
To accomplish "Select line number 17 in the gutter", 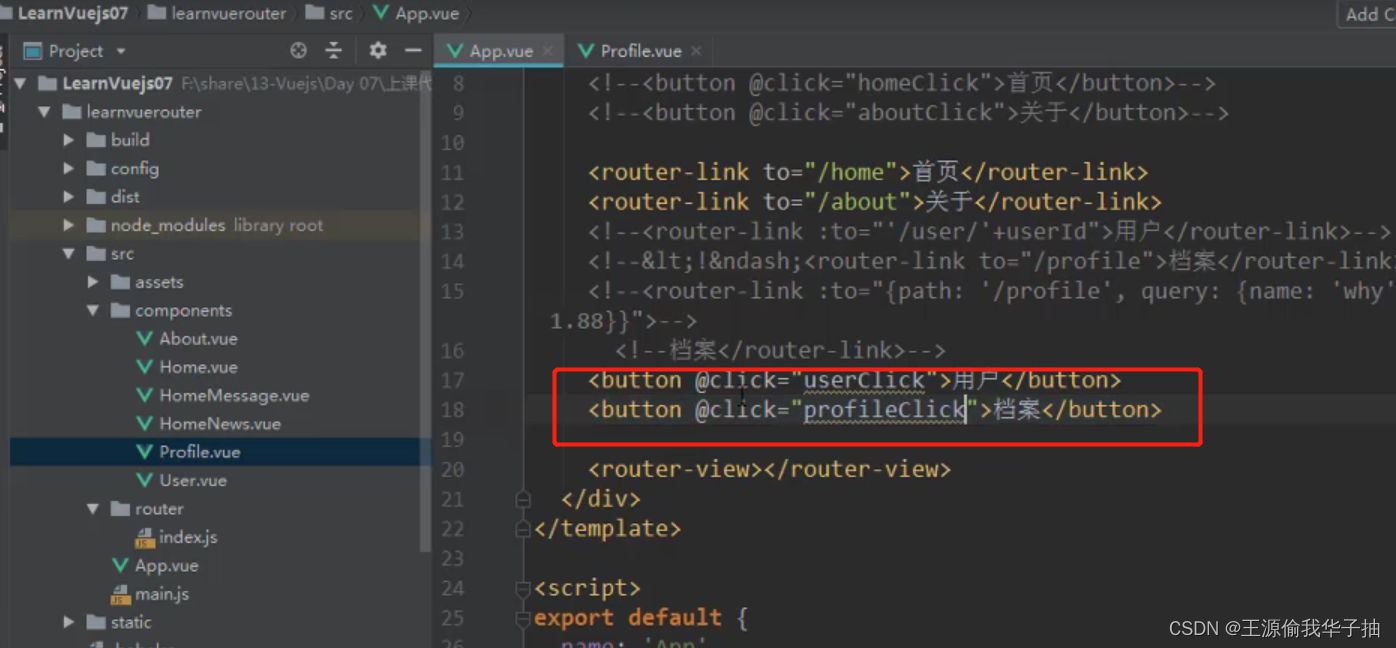I will 452,380.
